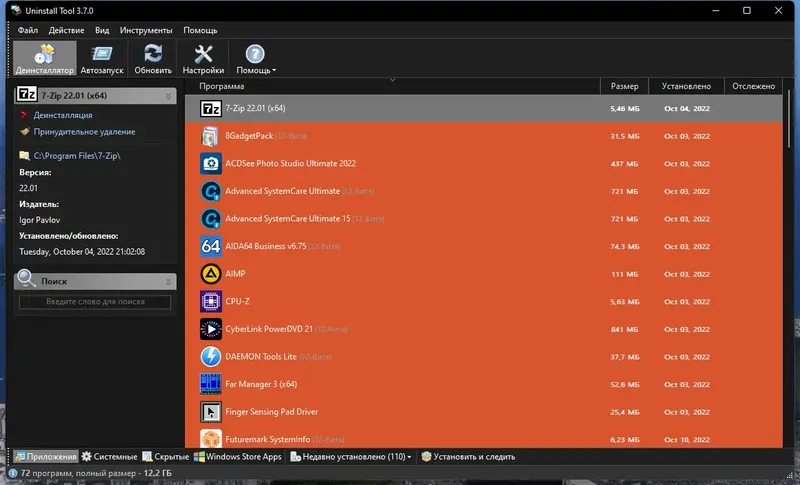Image resolution: width=800 pixels, height=485 pixels.
Task: Click the AIMP icon
Action: tap(211, 274)
